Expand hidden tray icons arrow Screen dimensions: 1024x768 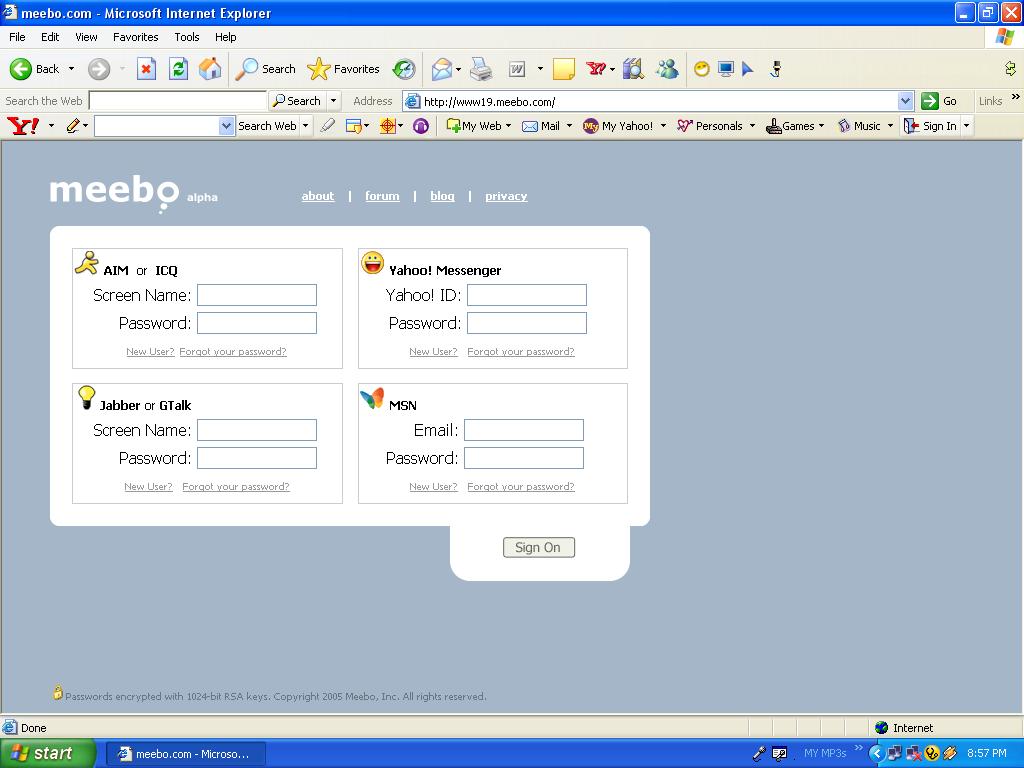coord(876,754)
